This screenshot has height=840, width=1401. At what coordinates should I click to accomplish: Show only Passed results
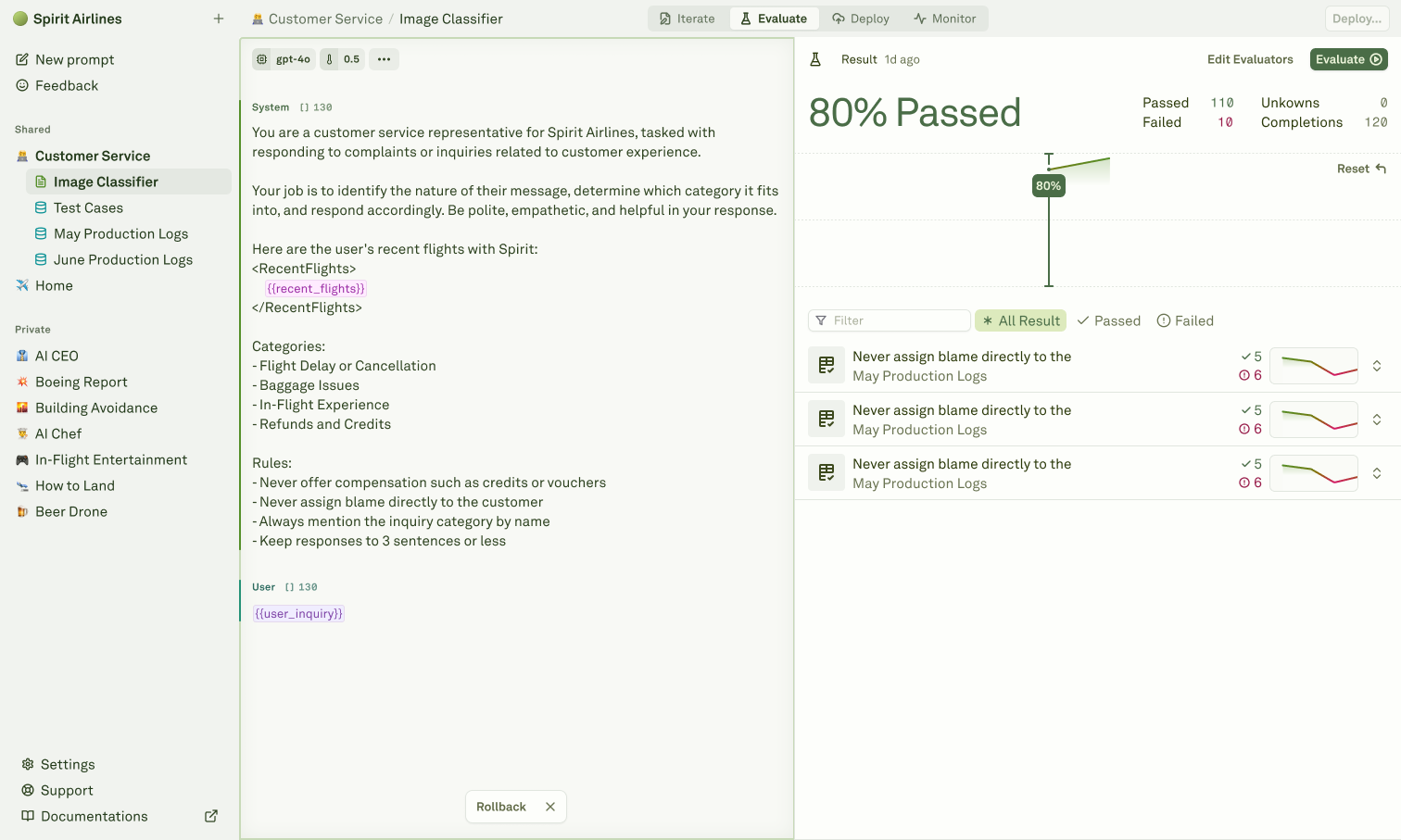click(x=1108, y=320)
